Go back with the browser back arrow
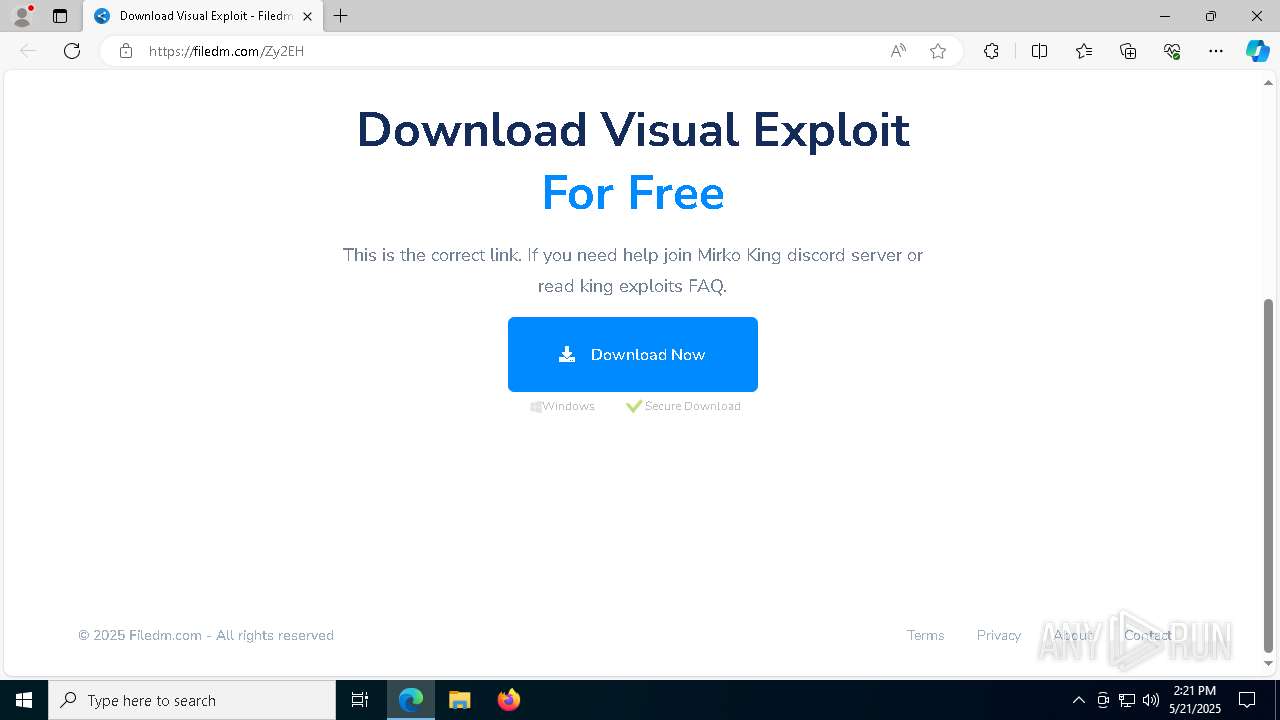Screen dimensions: 1280x720 pyautogui.click(x=28, y=51)
